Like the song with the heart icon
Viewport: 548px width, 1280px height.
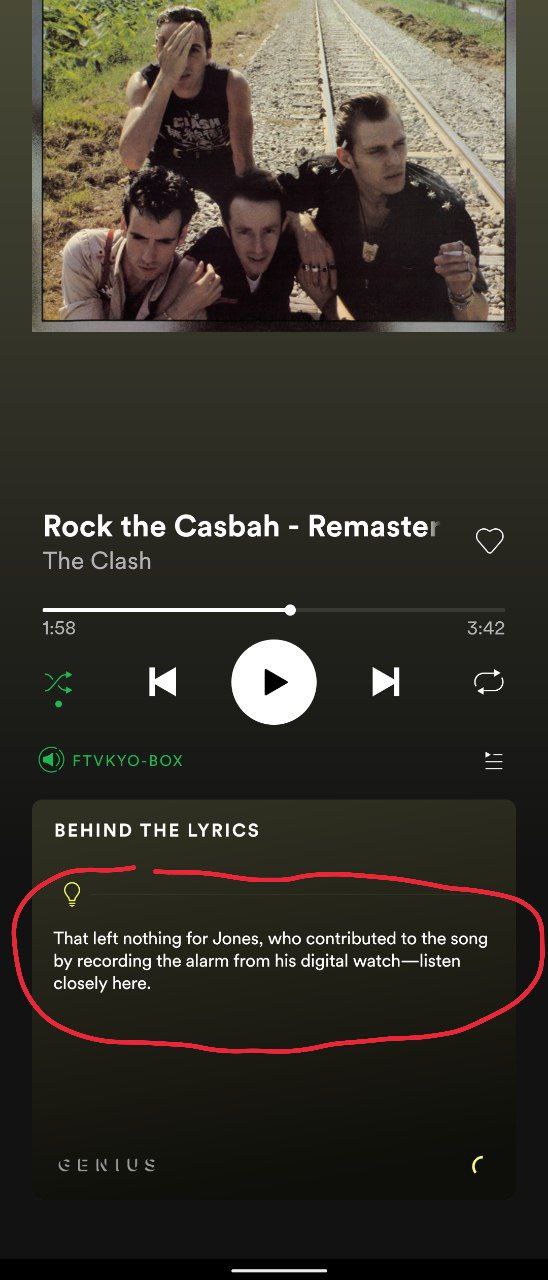point(489,542)
